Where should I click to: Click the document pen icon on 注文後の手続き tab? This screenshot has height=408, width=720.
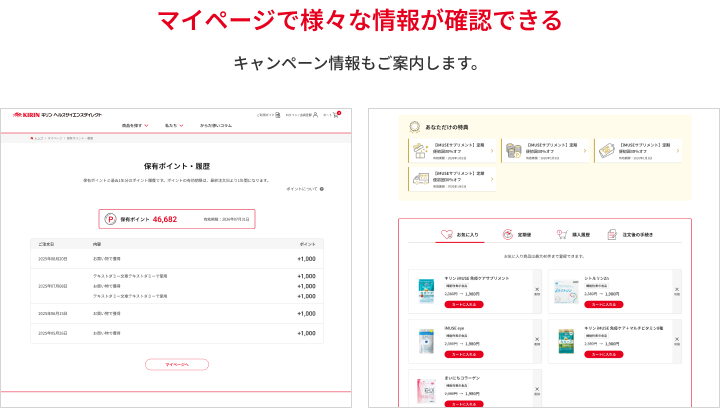(612, 235)
